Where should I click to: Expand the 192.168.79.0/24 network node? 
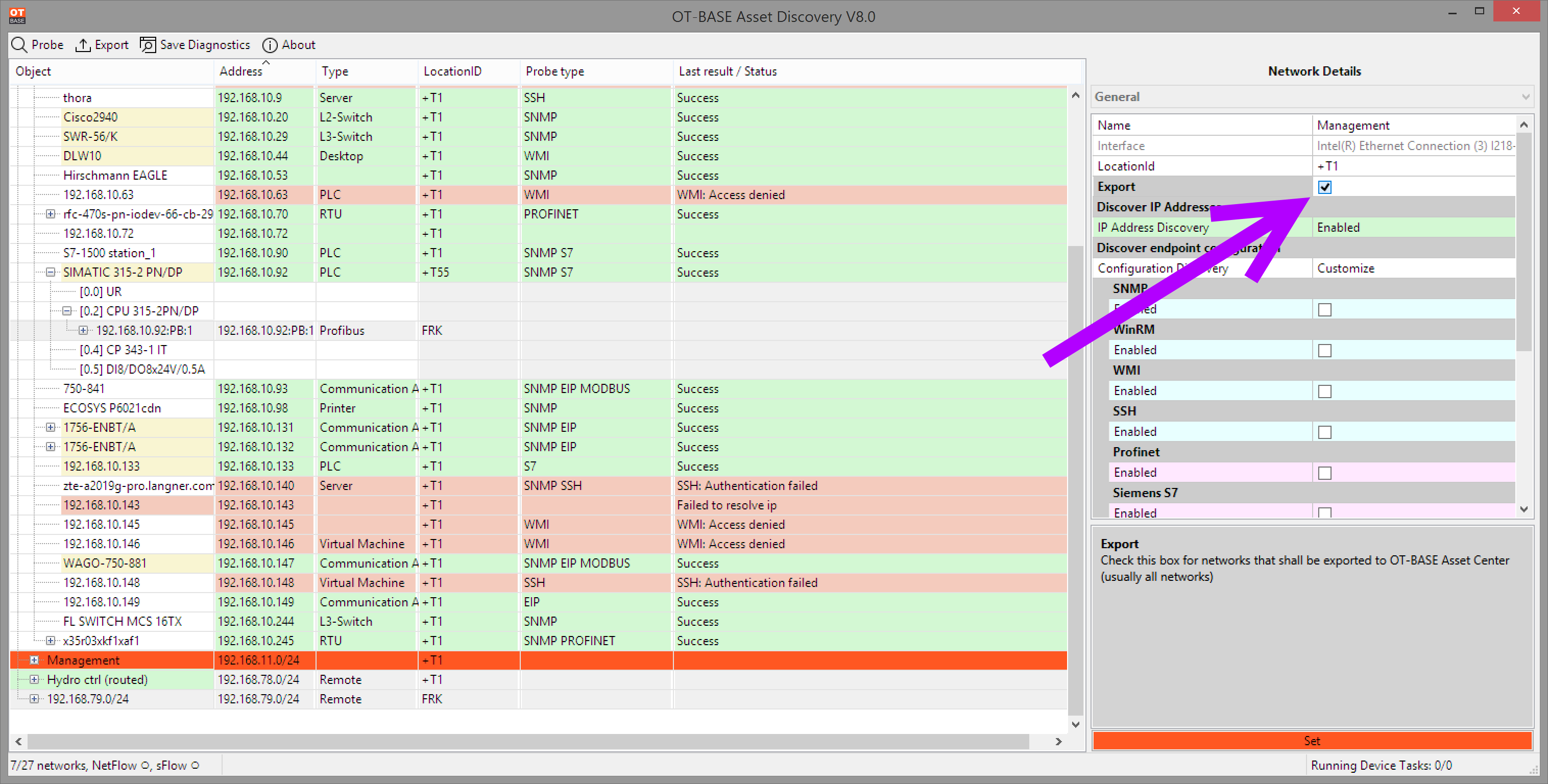[34, 699]
